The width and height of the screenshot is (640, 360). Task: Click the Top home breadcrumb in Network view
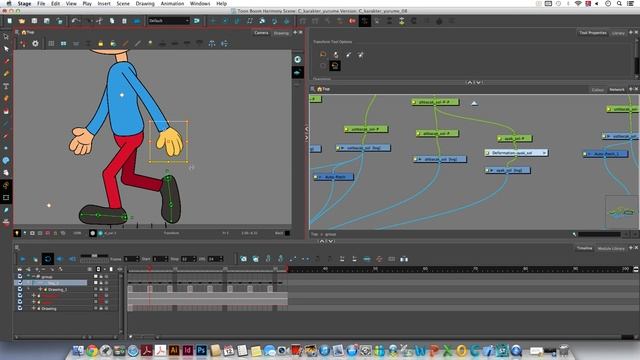[323, 89]
